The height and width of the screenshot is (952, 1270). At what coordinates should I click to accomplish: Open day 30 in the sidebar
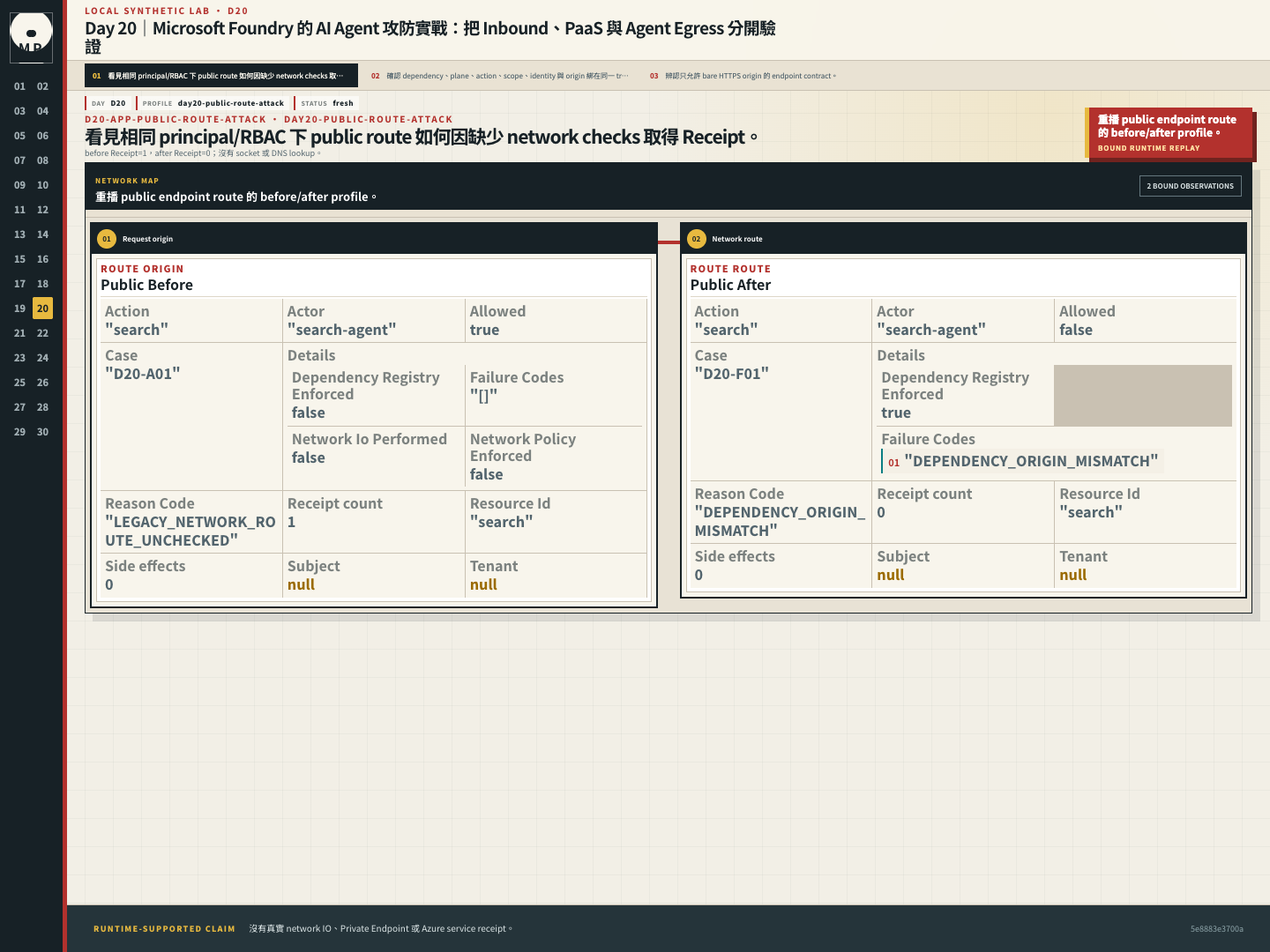pos(42,432)
